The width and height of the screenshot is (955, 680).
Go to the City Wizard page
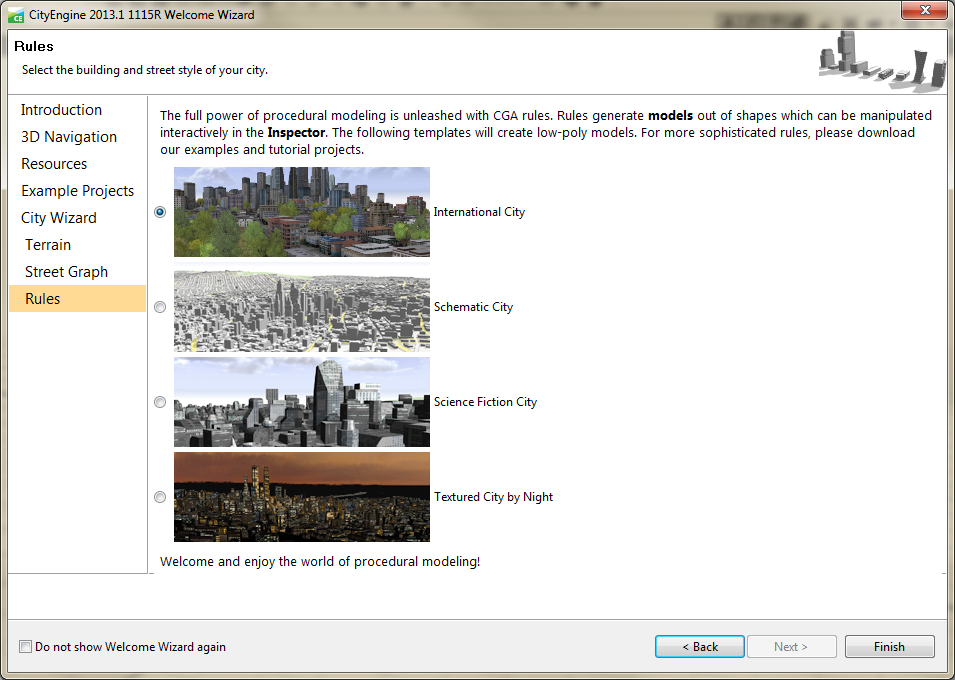point(58,218)
